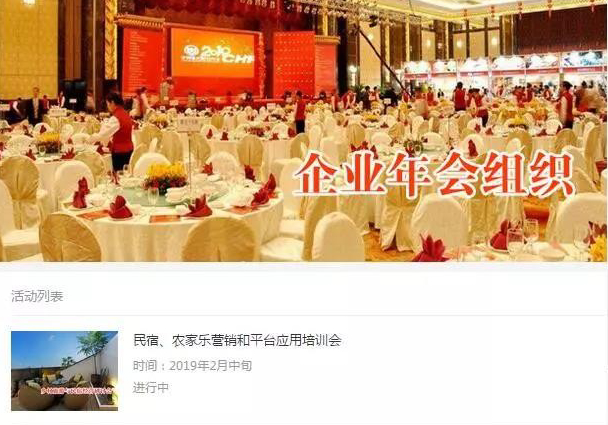
Task: Click the golden chair back in banner foreground
Action: click(69, 238)
